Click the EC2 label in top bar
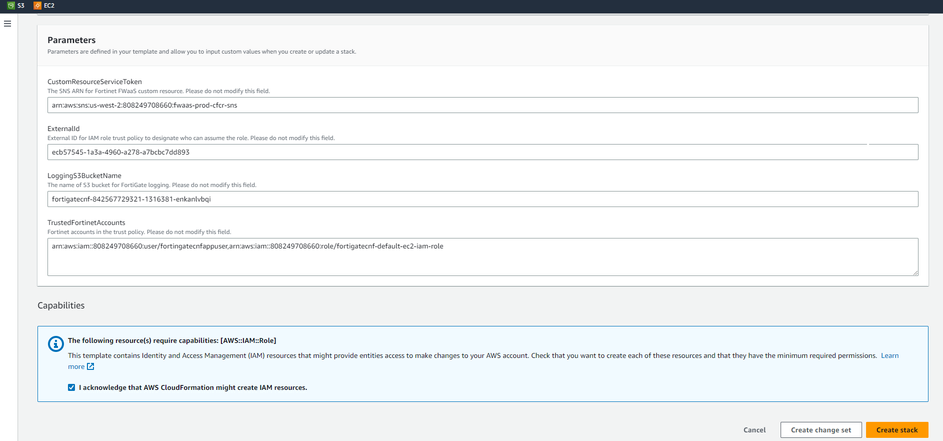Image resolution: width=943 pixels, height=441 pixels. pyautogui.click(x=50, y=6)
